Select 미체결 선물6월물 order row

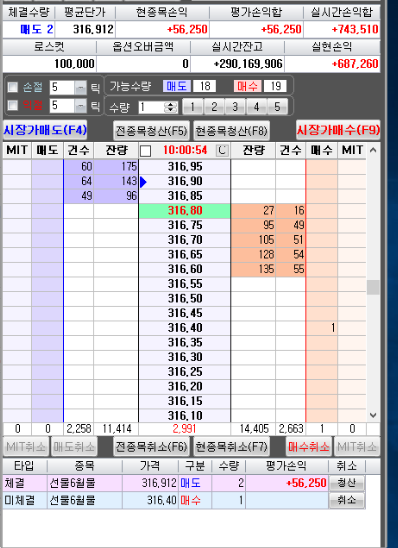tap(184, 500)
